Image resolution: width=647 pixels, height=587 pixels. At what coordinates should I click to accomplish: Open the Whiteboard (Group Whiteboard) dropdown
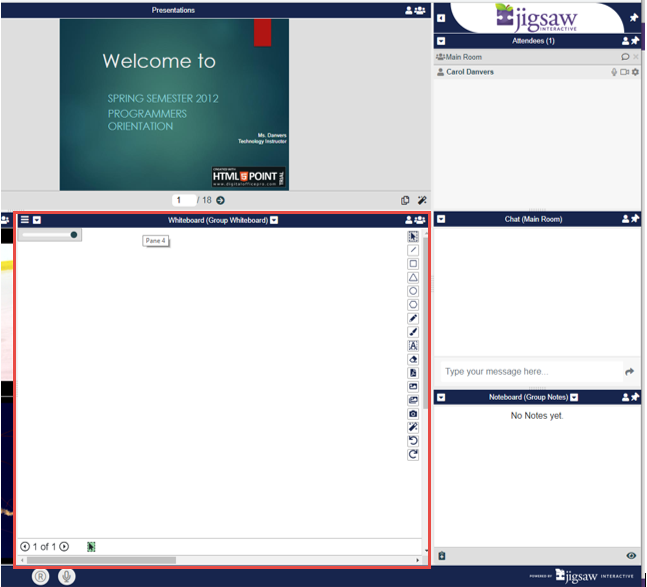coord(274,220)
